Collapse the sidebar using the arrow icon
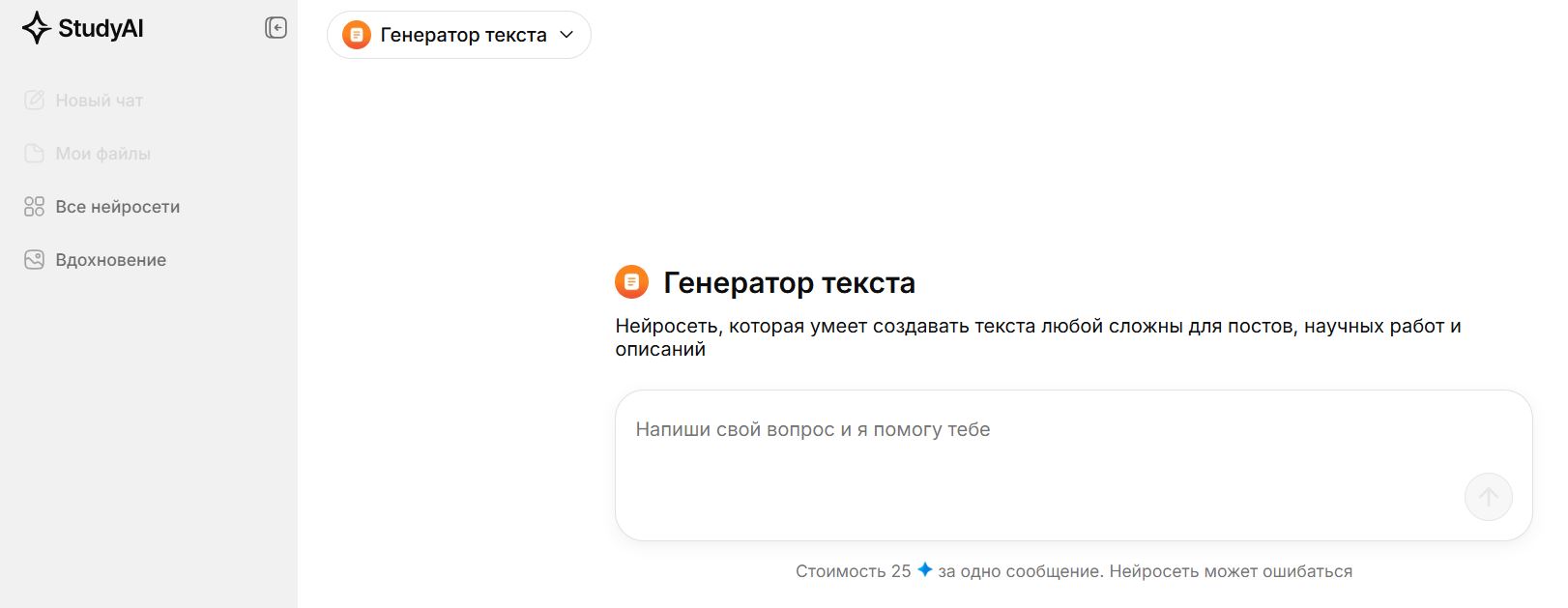Screen dimensions: 1568x608 pyautogui.click(x=276, y=28)
